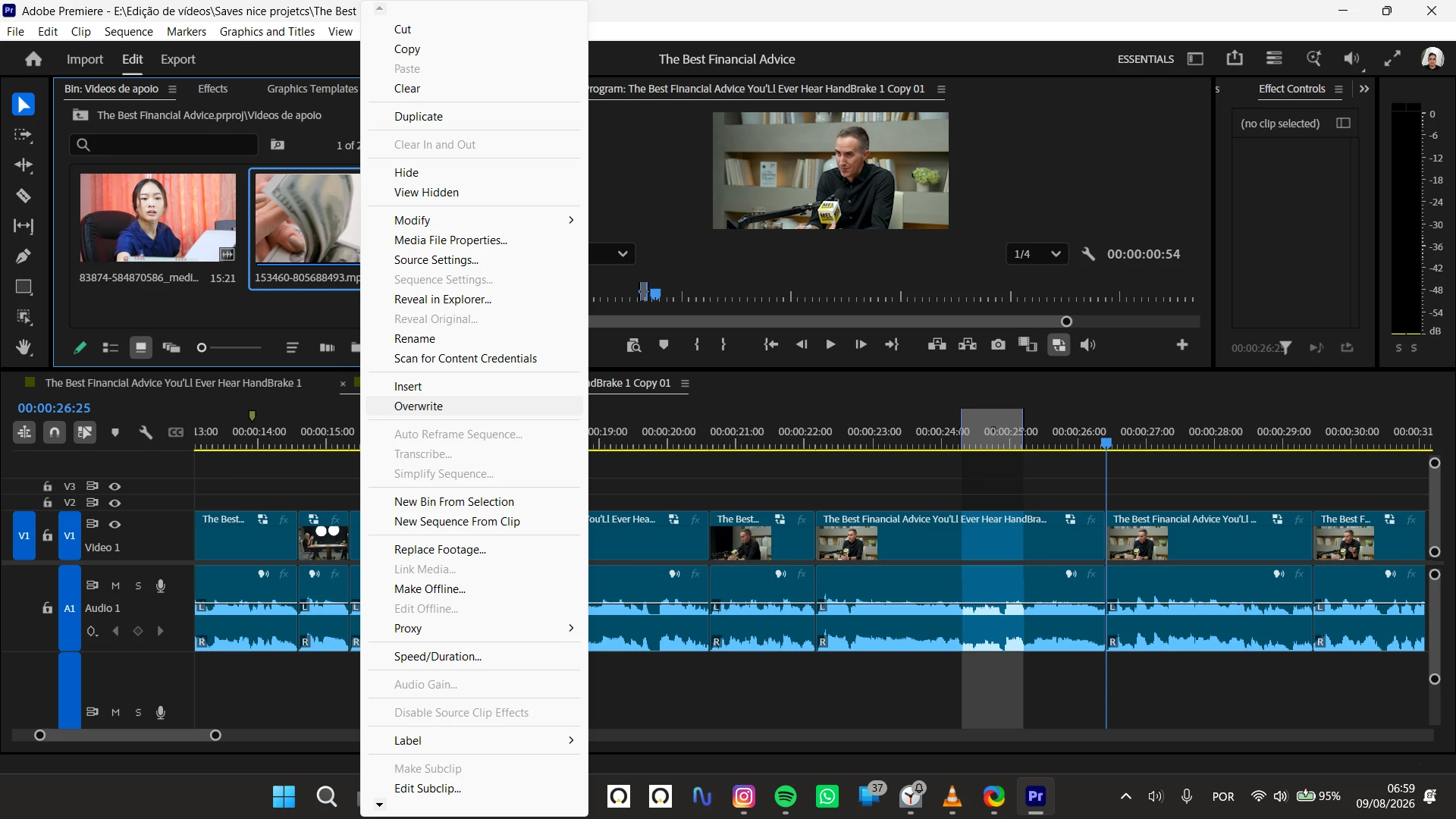Open Bin Videos de apoio panel menu
Screen dimensions: 1456x819
click(173, 89)
